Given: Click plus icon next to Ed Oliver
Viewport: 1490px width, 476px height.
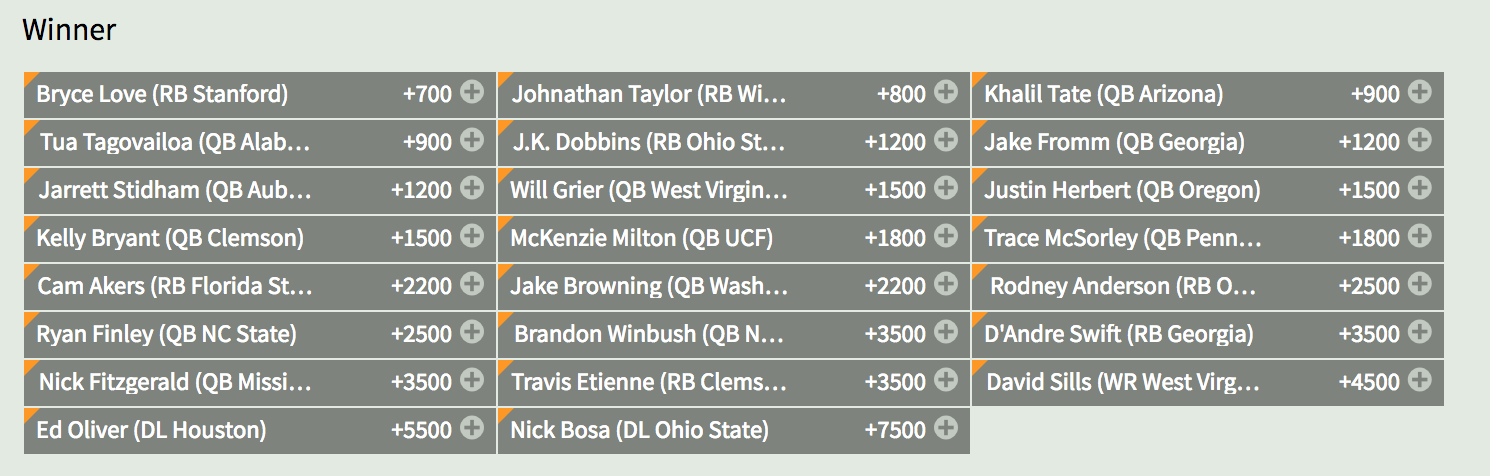Looking at the screenshot, I should point(472,429).
